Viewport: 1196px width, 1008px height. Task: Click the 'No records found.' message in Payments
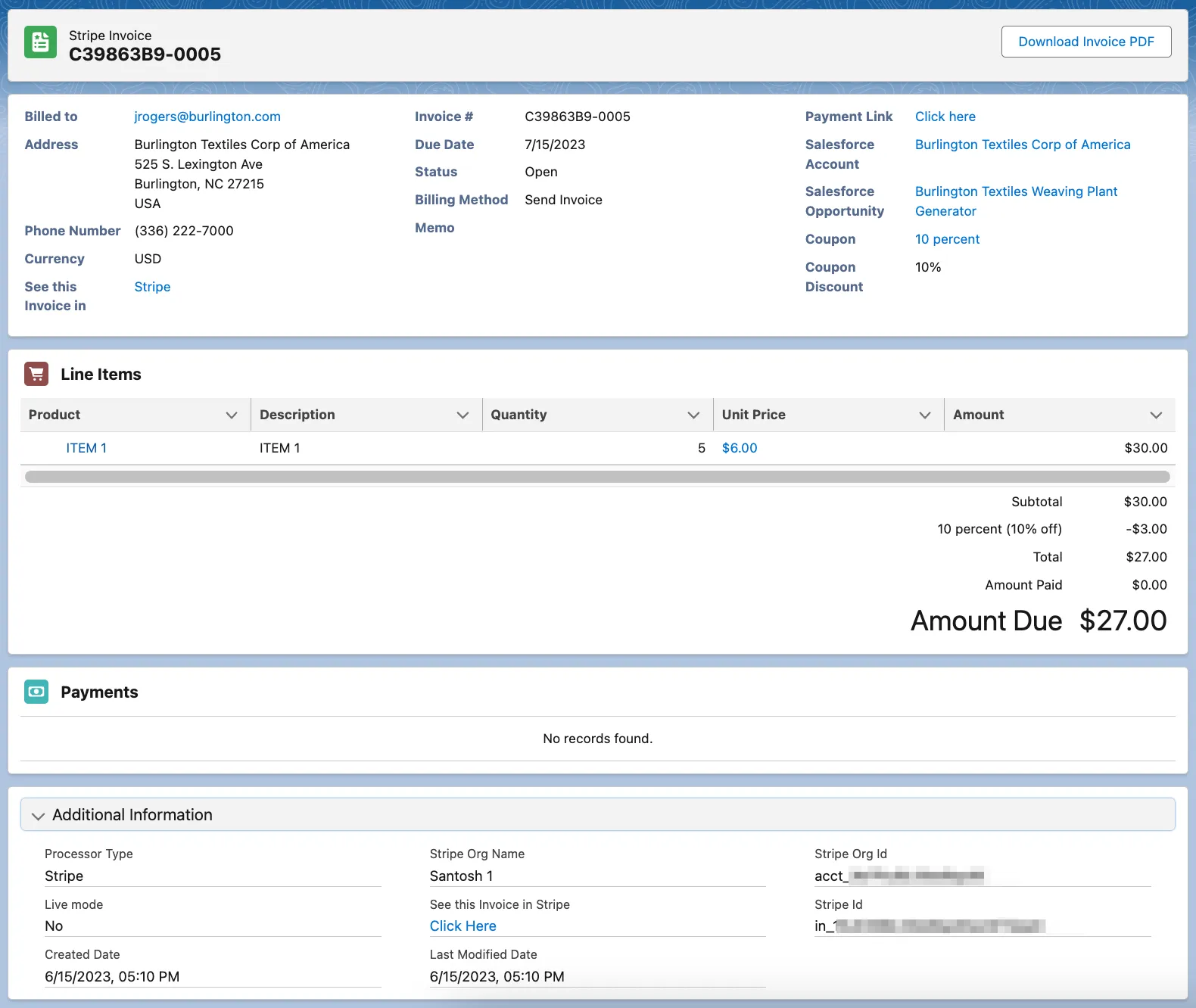(597, 739)
